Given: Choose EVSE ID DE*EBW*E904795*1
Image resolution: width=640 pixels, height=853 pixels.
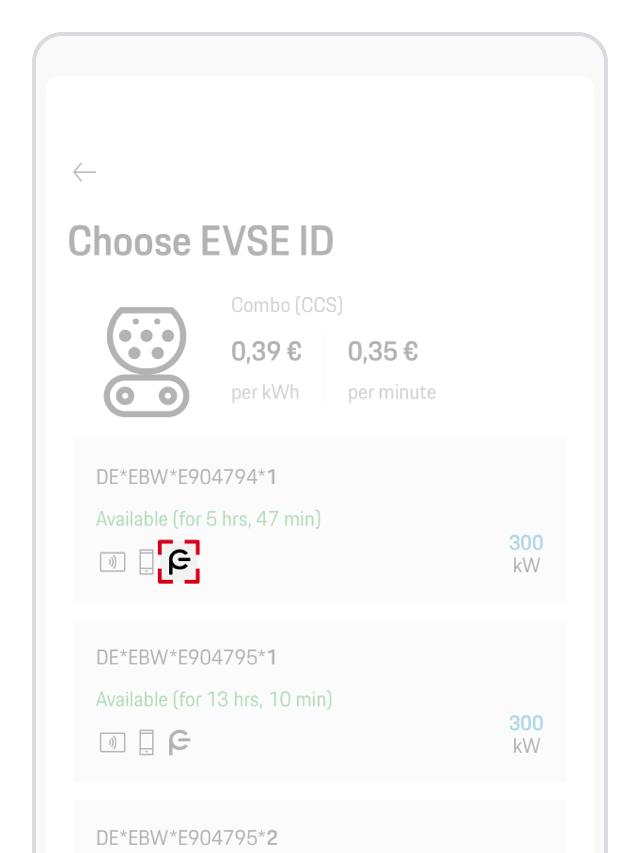Looking at the screenshot, I should [x=186, y=657].
